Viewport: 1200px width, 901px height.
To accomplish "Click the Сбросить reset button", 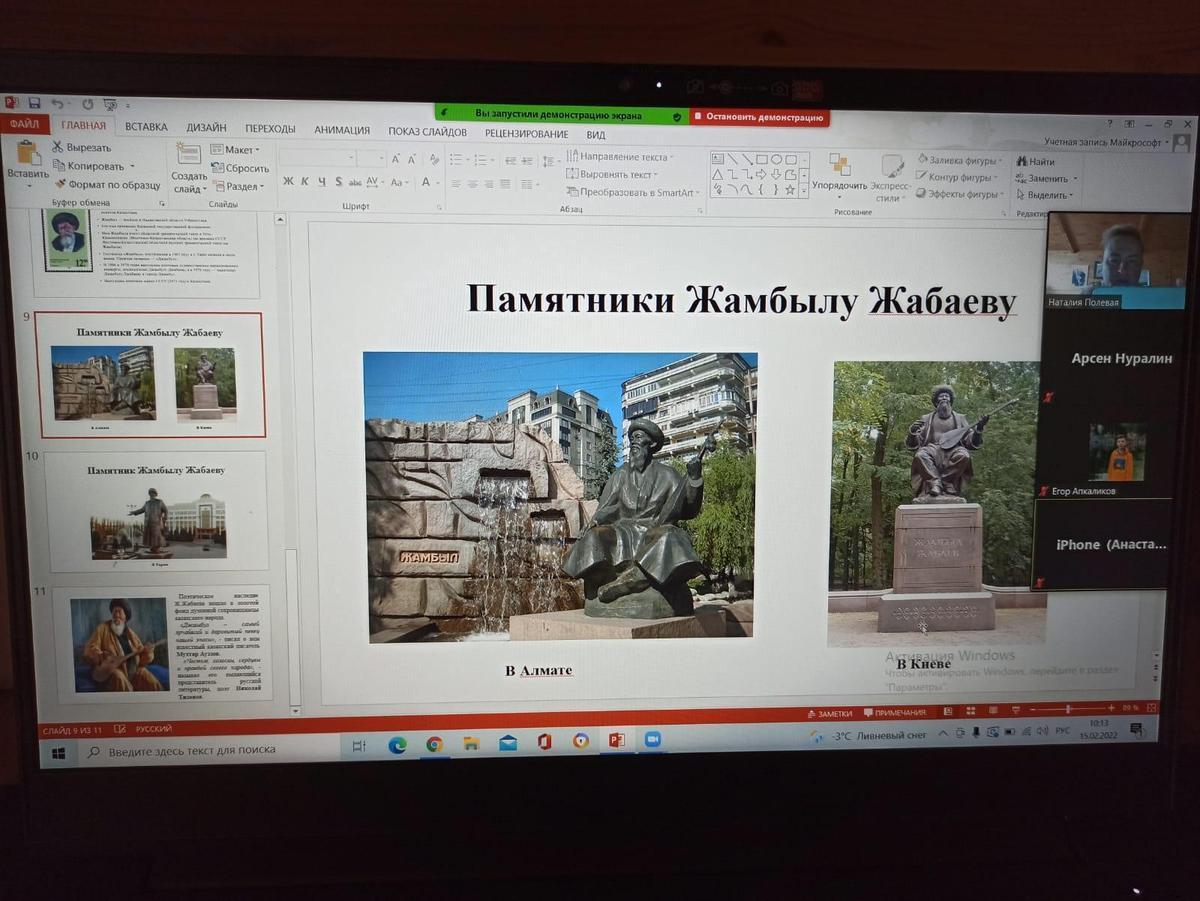I will tap(240, 168).
